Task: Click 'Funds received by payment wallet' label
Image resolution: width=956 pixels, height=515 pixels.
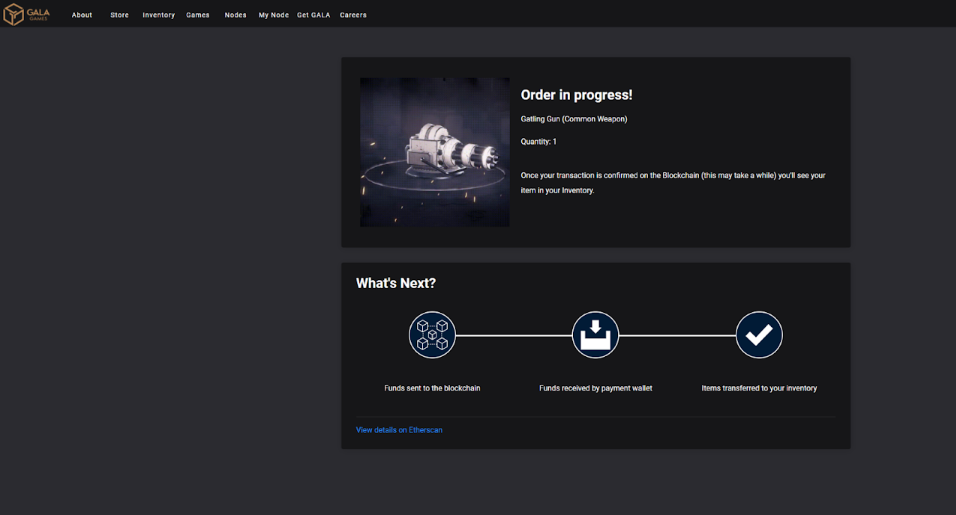Action: pos(596,388)
